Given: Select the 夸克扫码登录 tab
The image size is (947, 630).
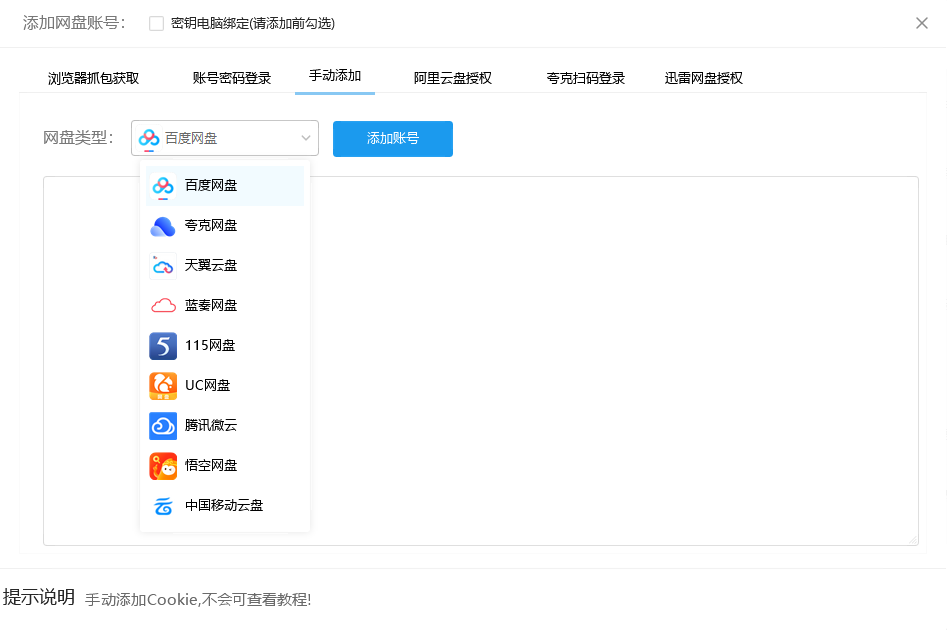Looking at the screenshot, I should click(583, 76).
